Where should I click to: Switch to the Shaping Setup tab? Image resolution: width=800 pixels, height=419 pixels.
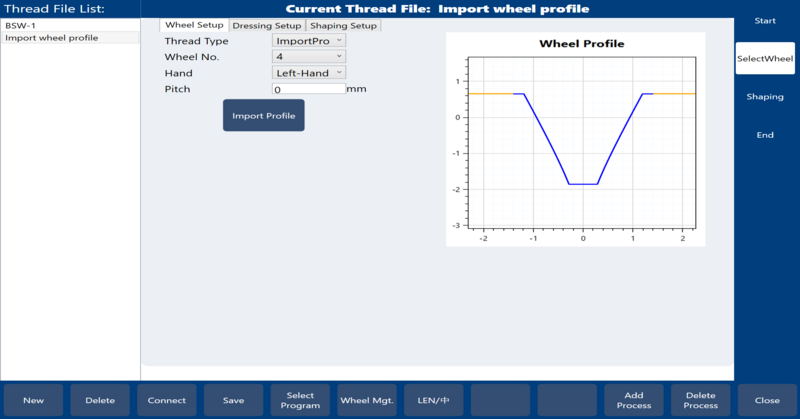pos(343,25)
